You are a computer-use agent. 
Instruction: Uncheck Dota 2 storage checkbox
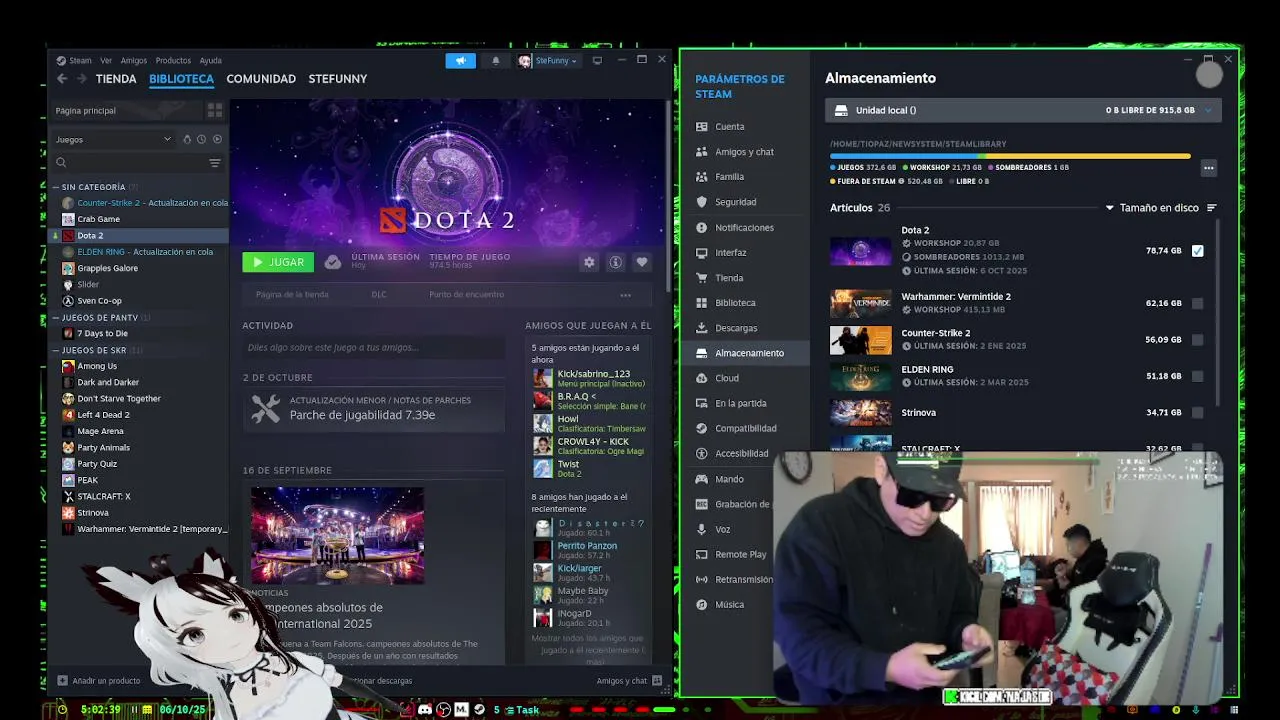pos(1197,251)
